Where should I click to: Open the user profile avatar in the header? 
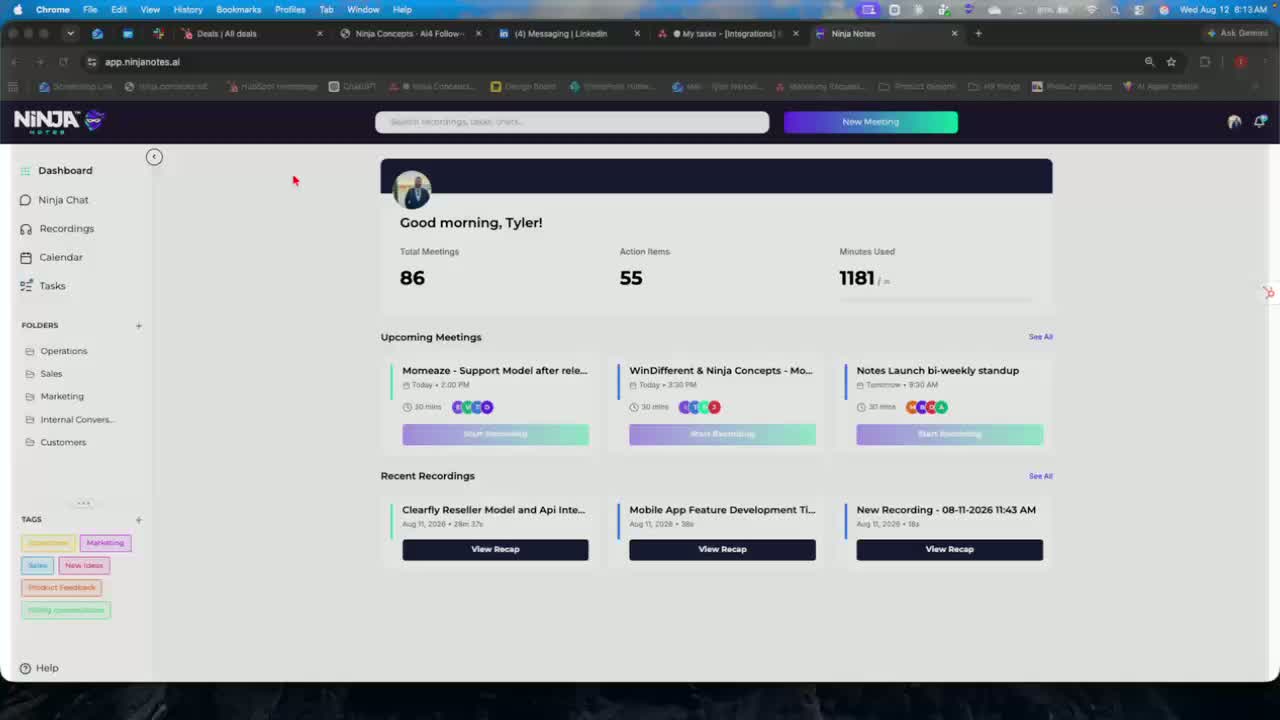tap(1234, 122)
